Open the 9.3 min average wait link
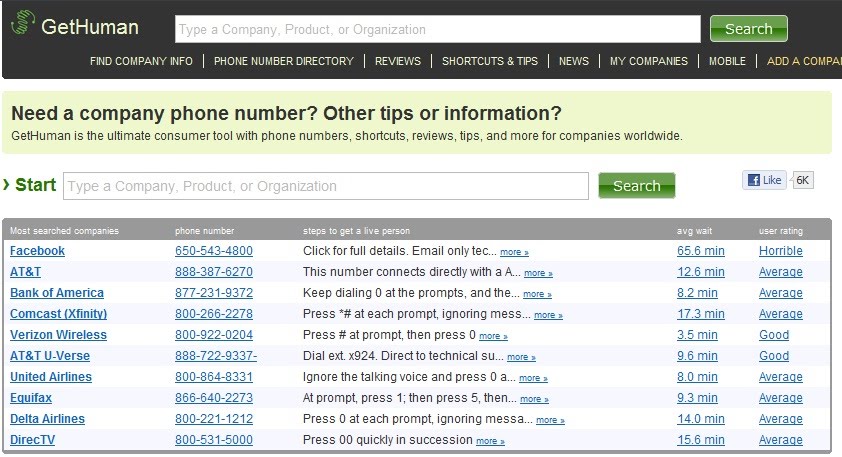842x457 pixels. pos(697,398)
